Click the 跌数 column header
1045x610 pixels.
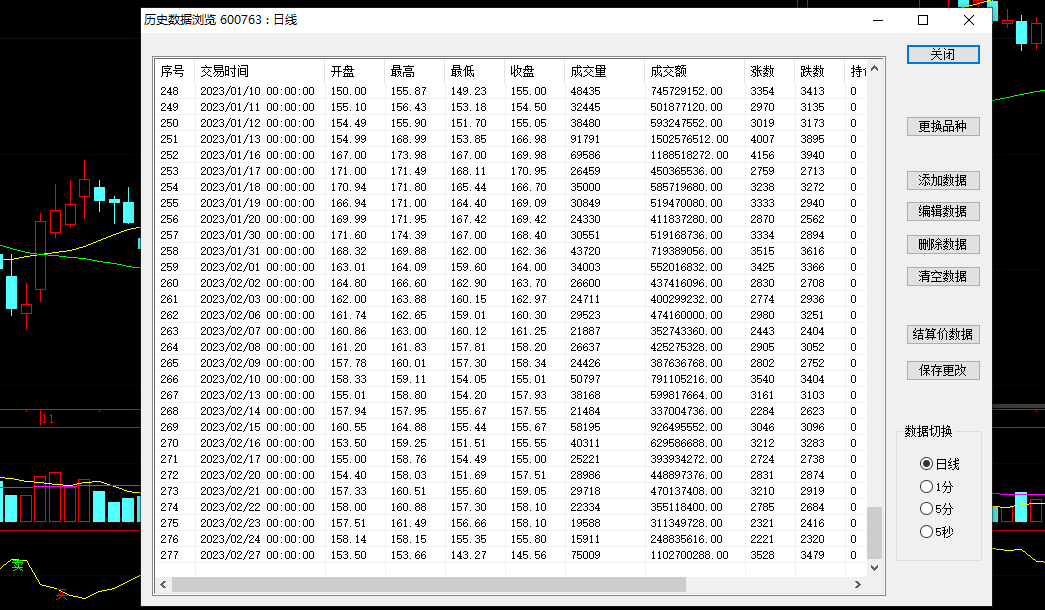pyautogui.click(x=820, y=71)
